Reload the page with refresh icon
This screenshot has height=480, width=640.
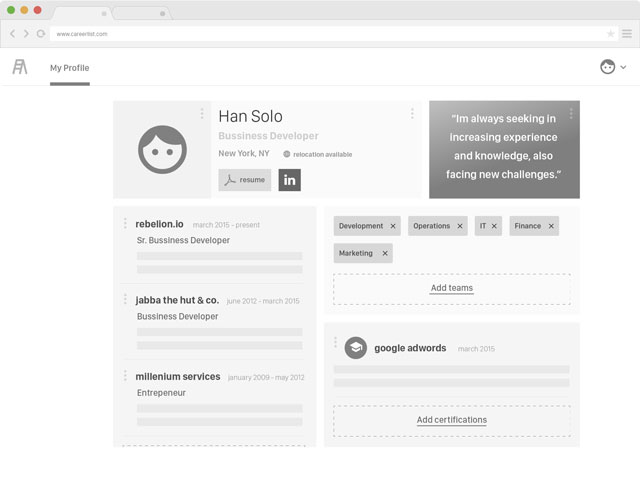pyautogui.click(x=41, y=33)
